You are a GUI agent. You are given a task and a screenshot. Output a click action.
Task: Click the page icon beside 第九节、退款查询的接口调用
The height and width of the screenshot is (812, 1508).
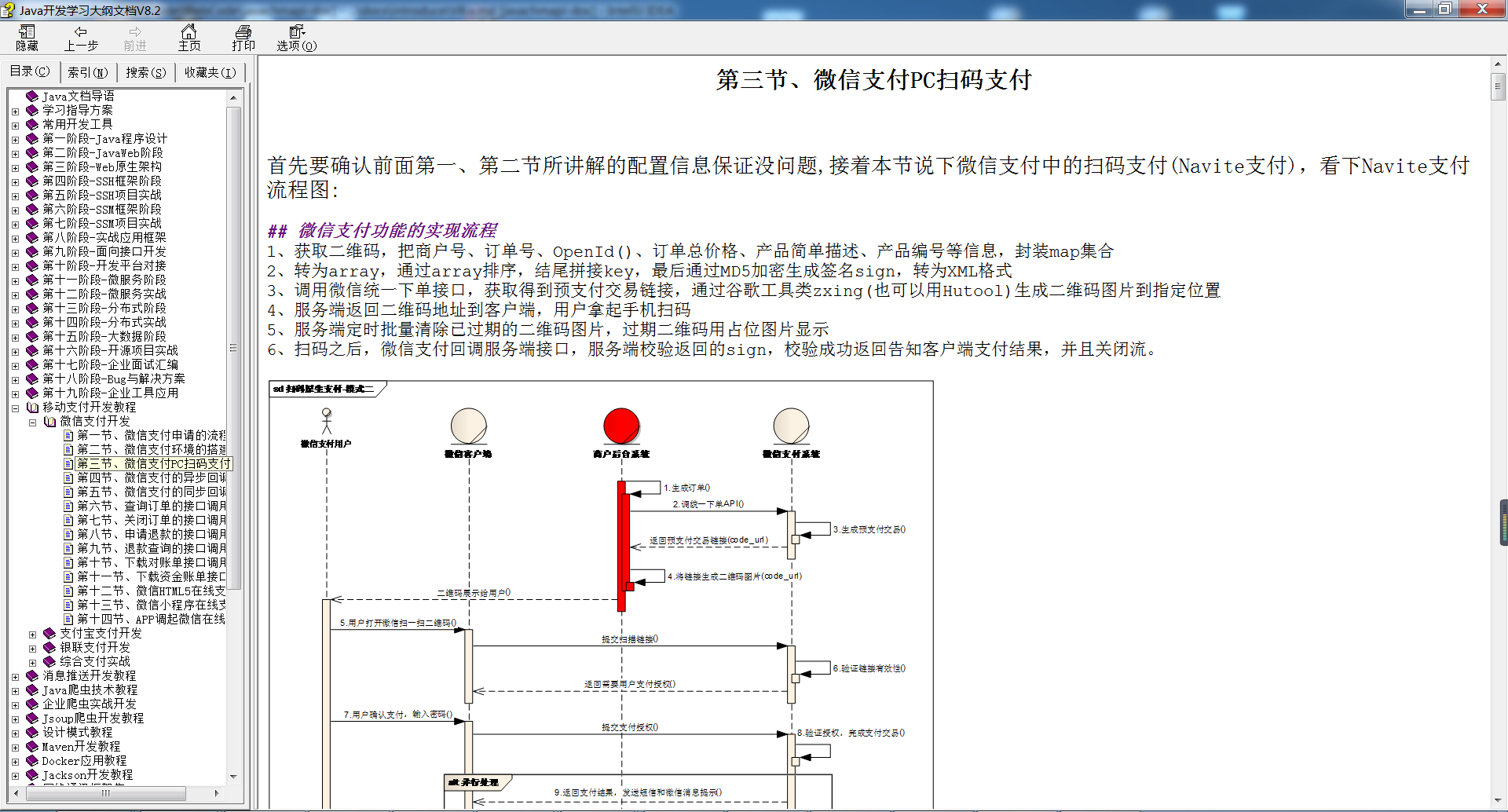[68, 549]
